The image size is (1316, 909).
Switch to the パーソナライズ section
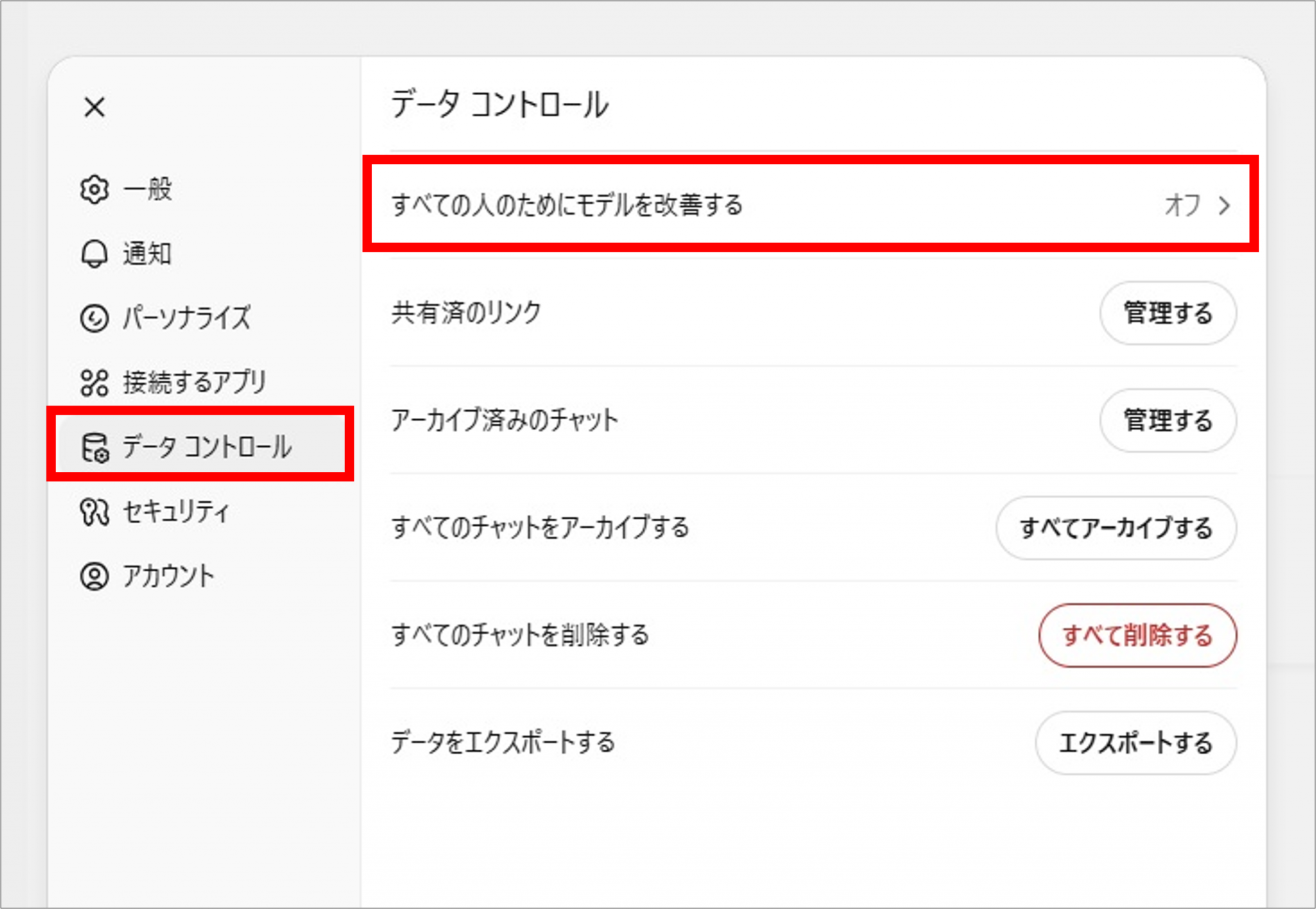point(186,318)
